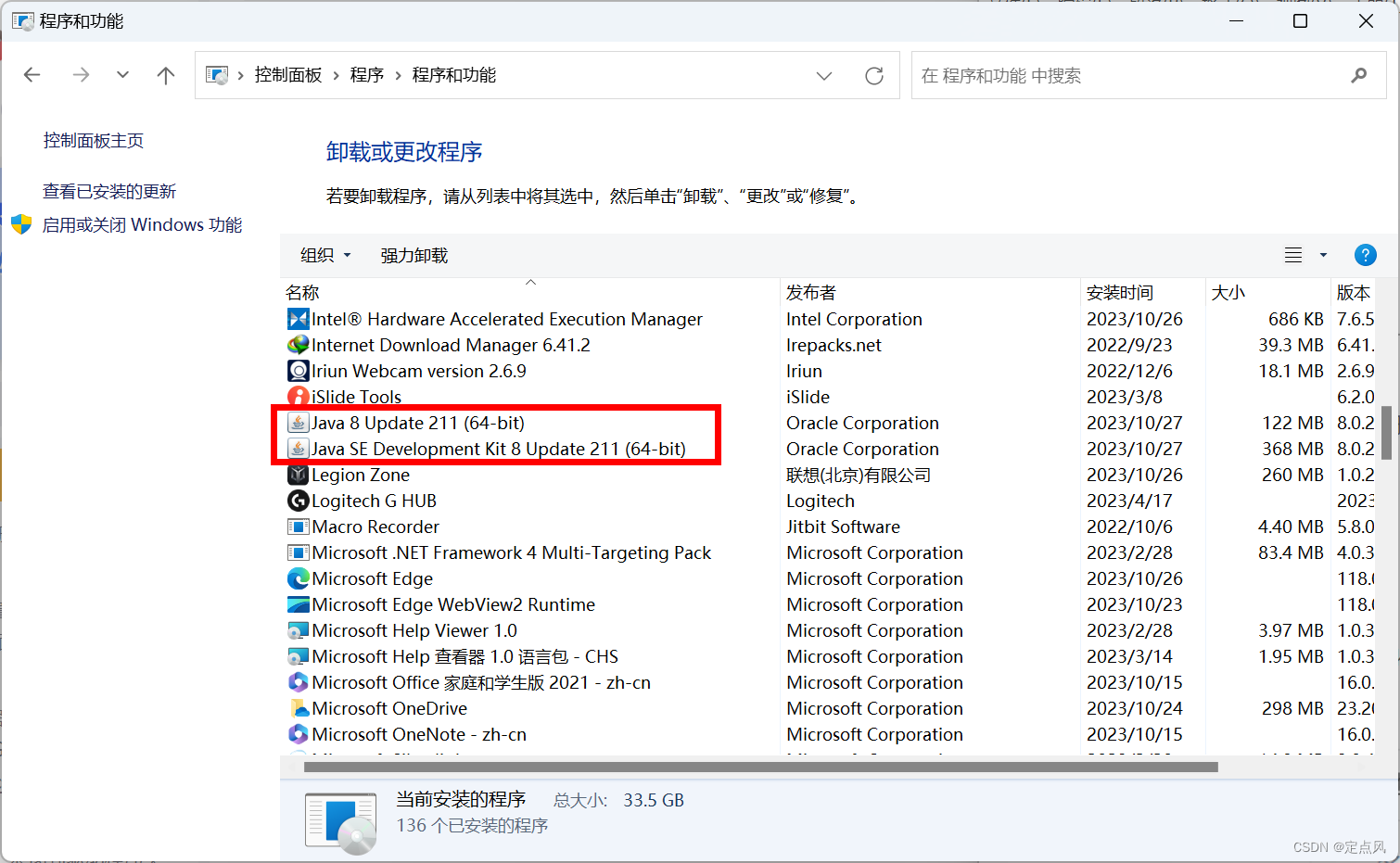Go back with the left arrow

[x=32, y=75]
